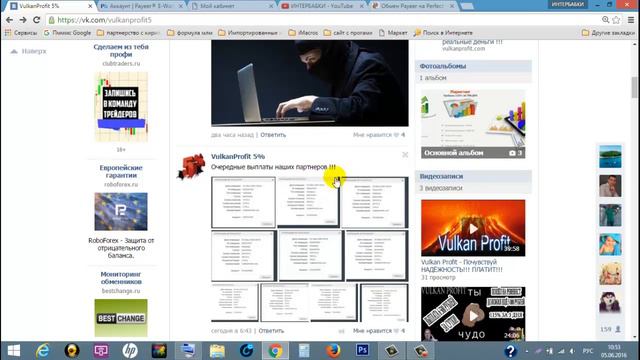Open the hacker with laptop post image
This screenshot has width=640, height=360.
click(x=310, y=83)
